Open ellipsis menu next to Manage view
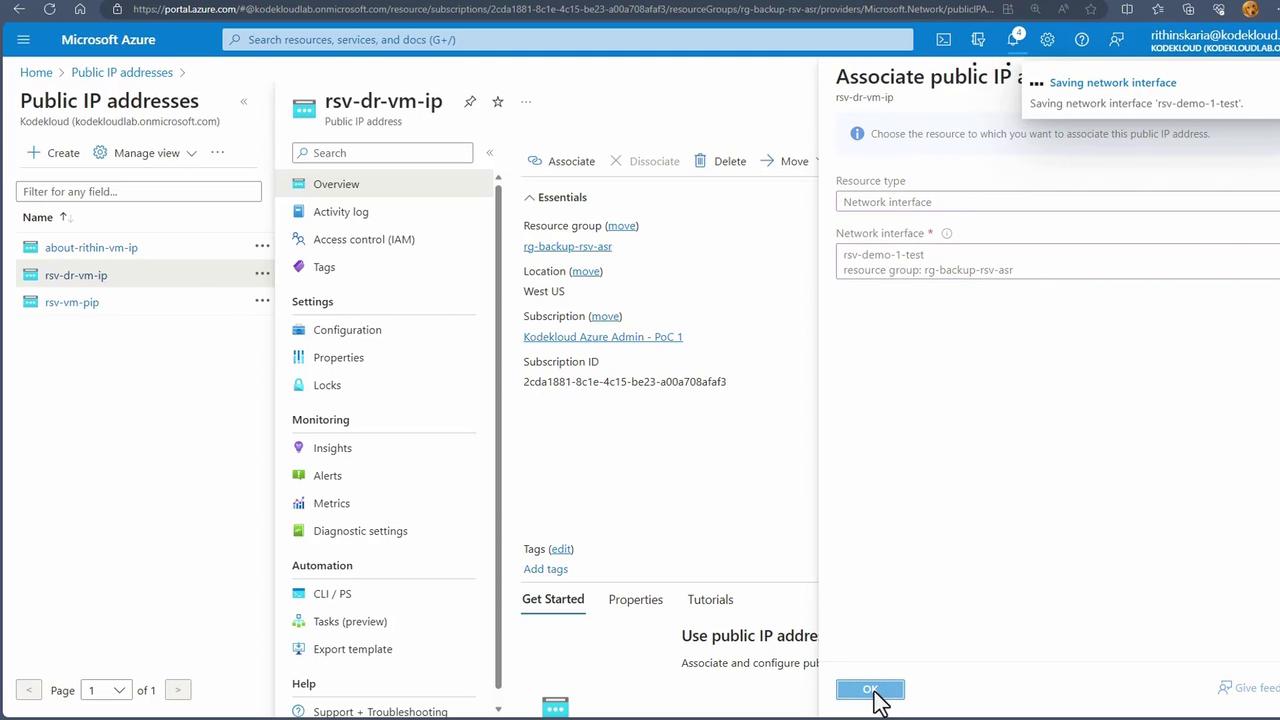 pos(217,153)
